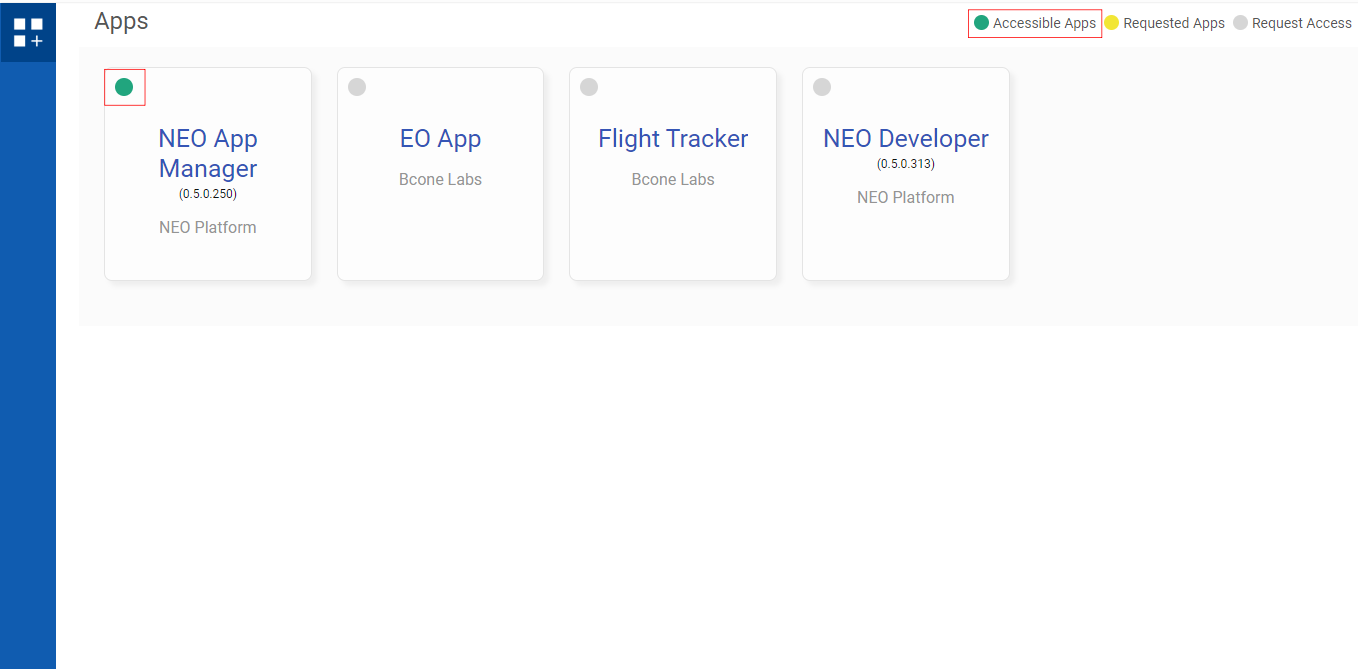Viewport: 1358px width, 669px height.
Task: Click version (0.5.0.250) text
Action: (x=208, y=194)
